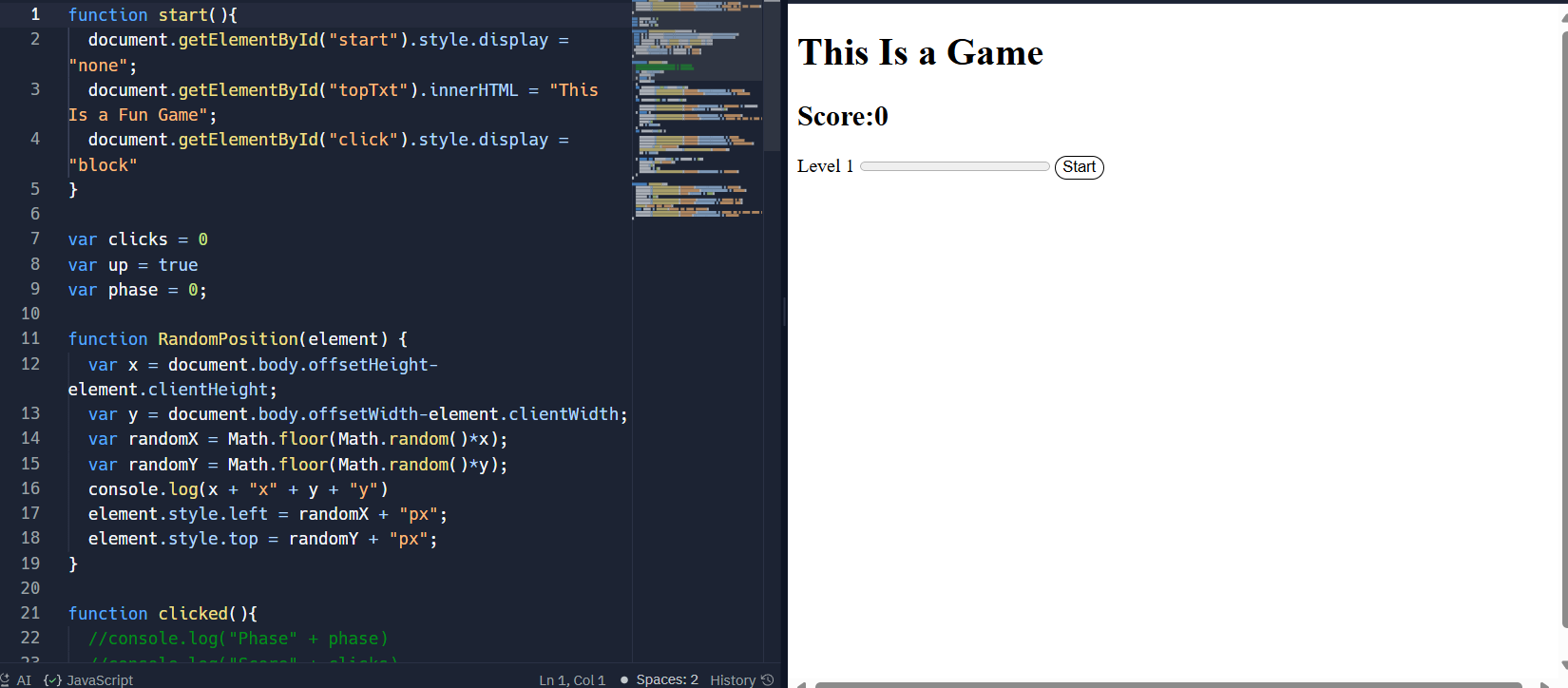The height and width of the screenshot is (688, 1568).
Task: Click the "var clicks = 0" line
Action: (138, 239)
